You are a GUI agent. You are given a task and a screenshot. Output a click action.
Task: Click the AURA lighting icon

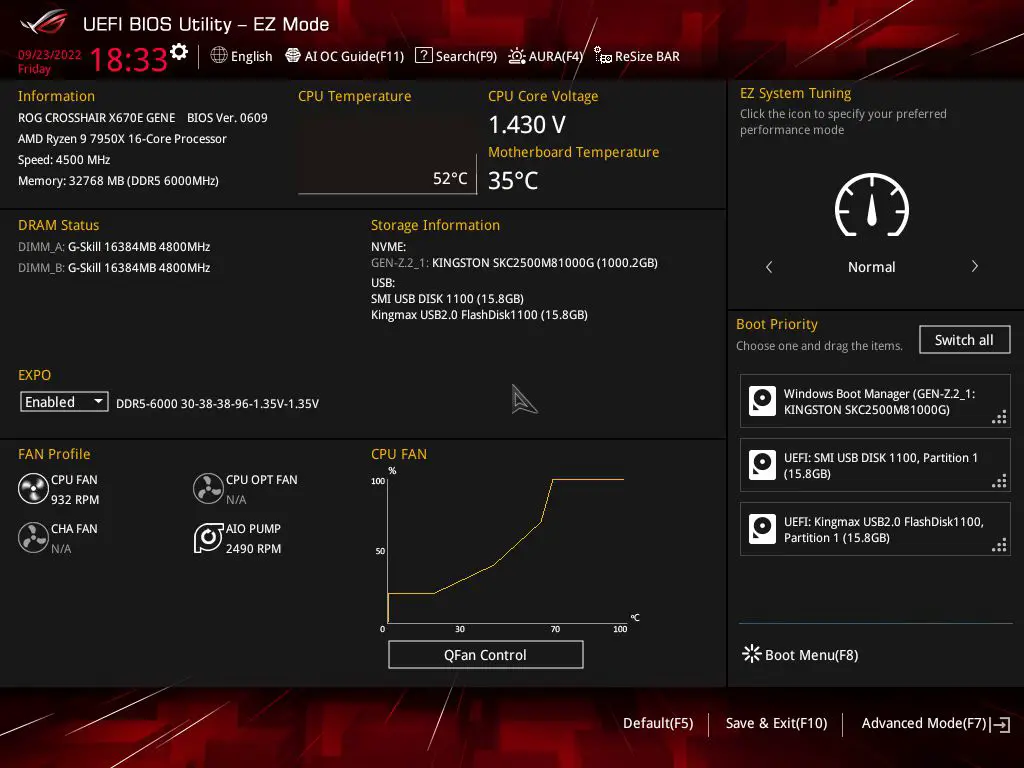coord(517,56)
